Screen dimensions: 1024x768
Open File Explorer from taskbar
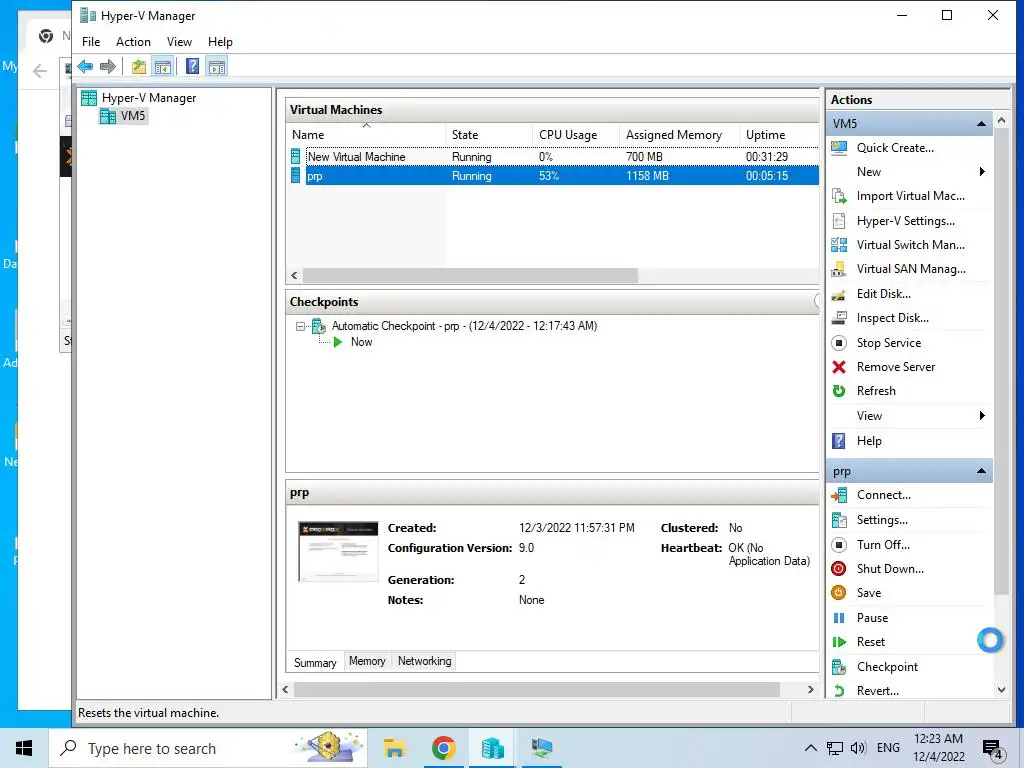(x=394, y=748)
